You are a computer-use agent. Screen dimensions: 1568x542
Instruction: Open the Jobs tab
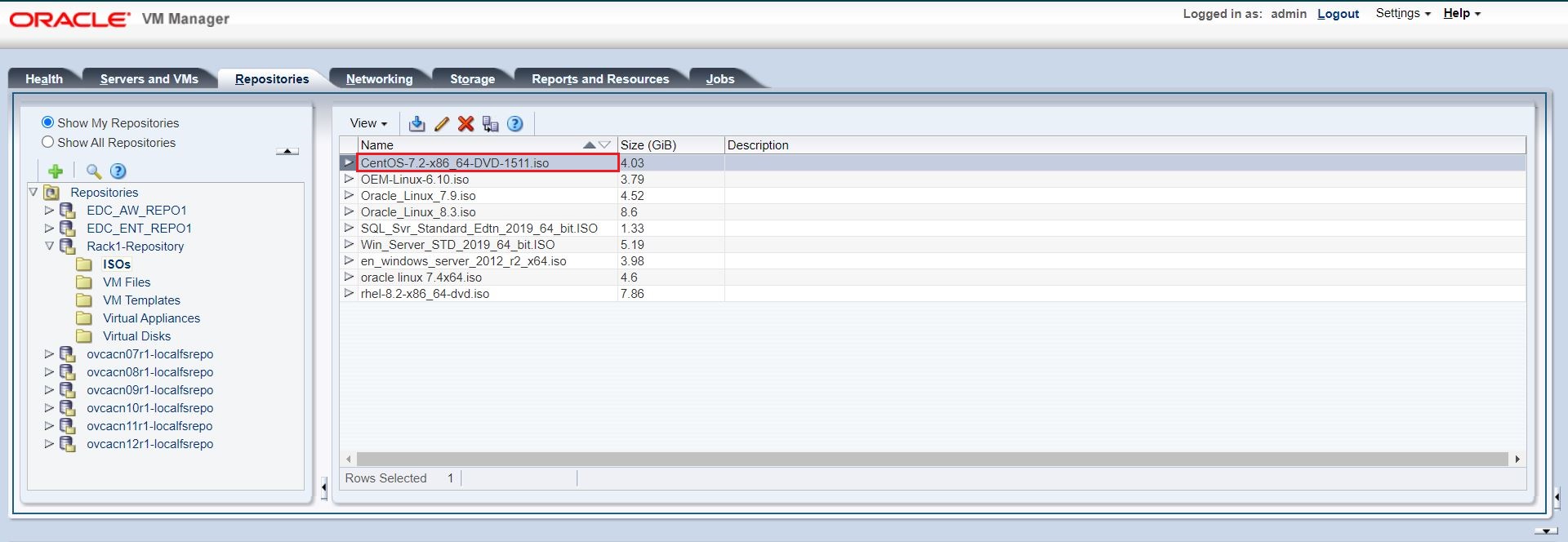point(720,78)
